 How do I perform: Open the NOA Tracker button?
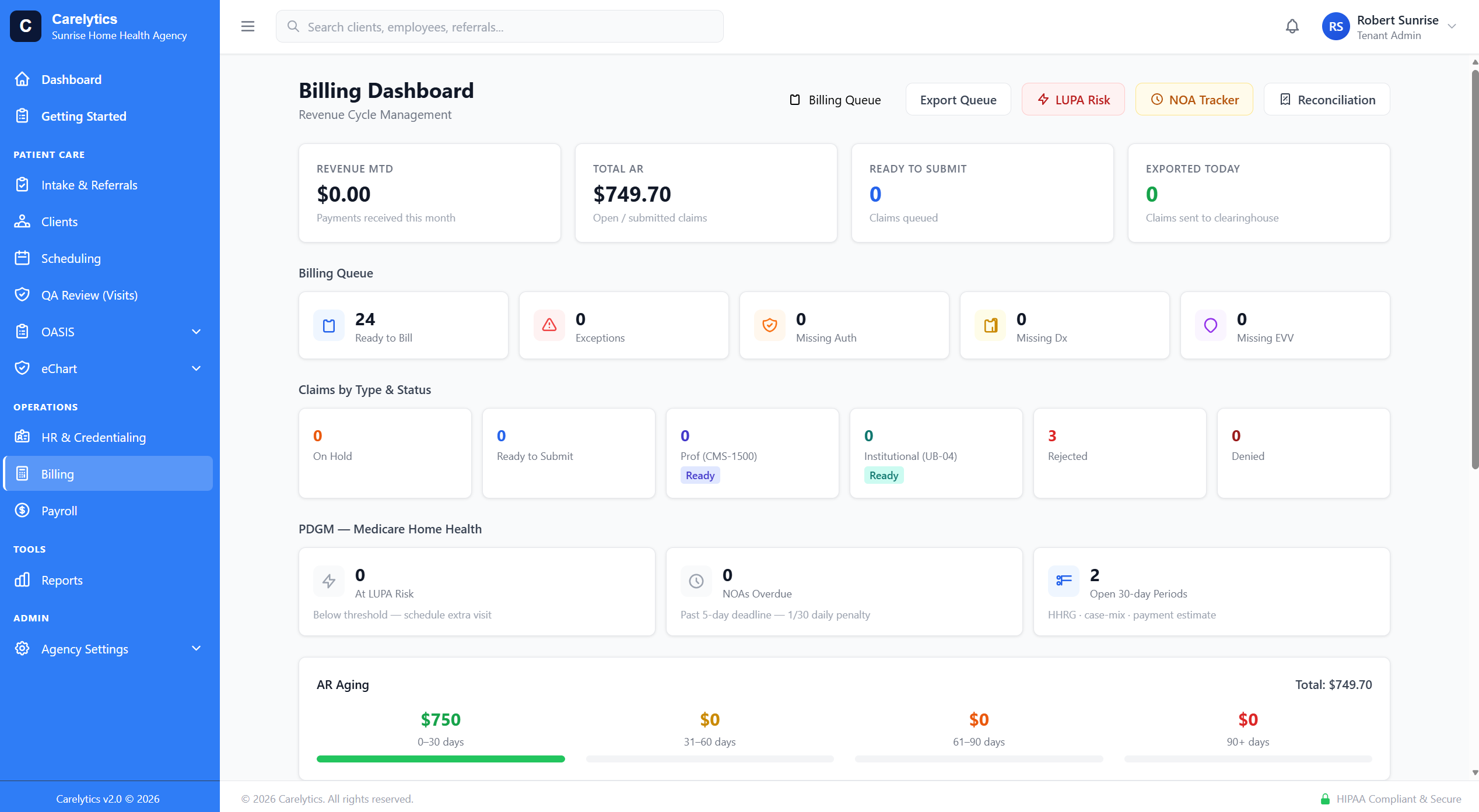click(x=1194, y=100)
